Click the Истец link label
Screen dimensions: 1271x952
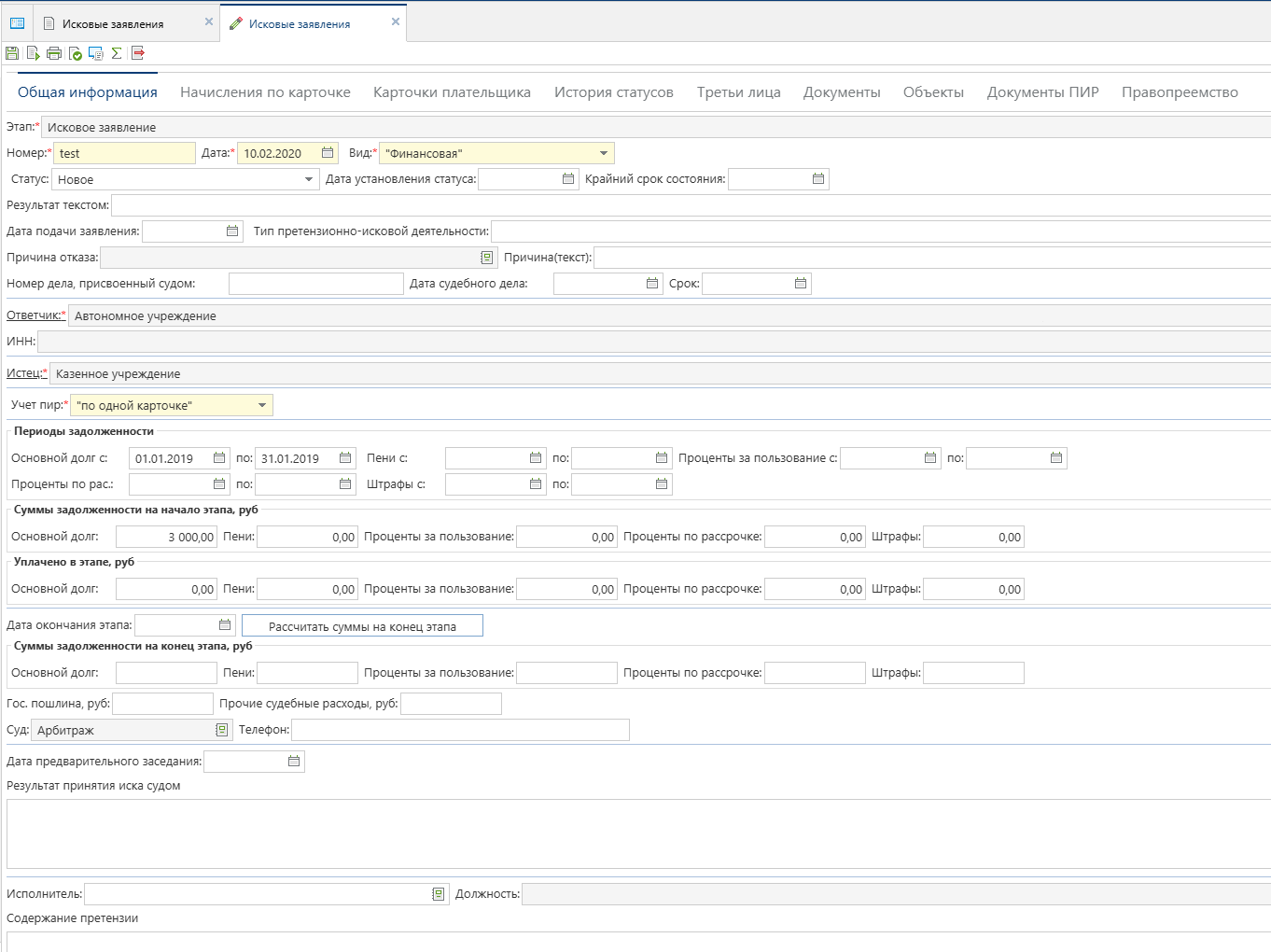coord(24,372)
